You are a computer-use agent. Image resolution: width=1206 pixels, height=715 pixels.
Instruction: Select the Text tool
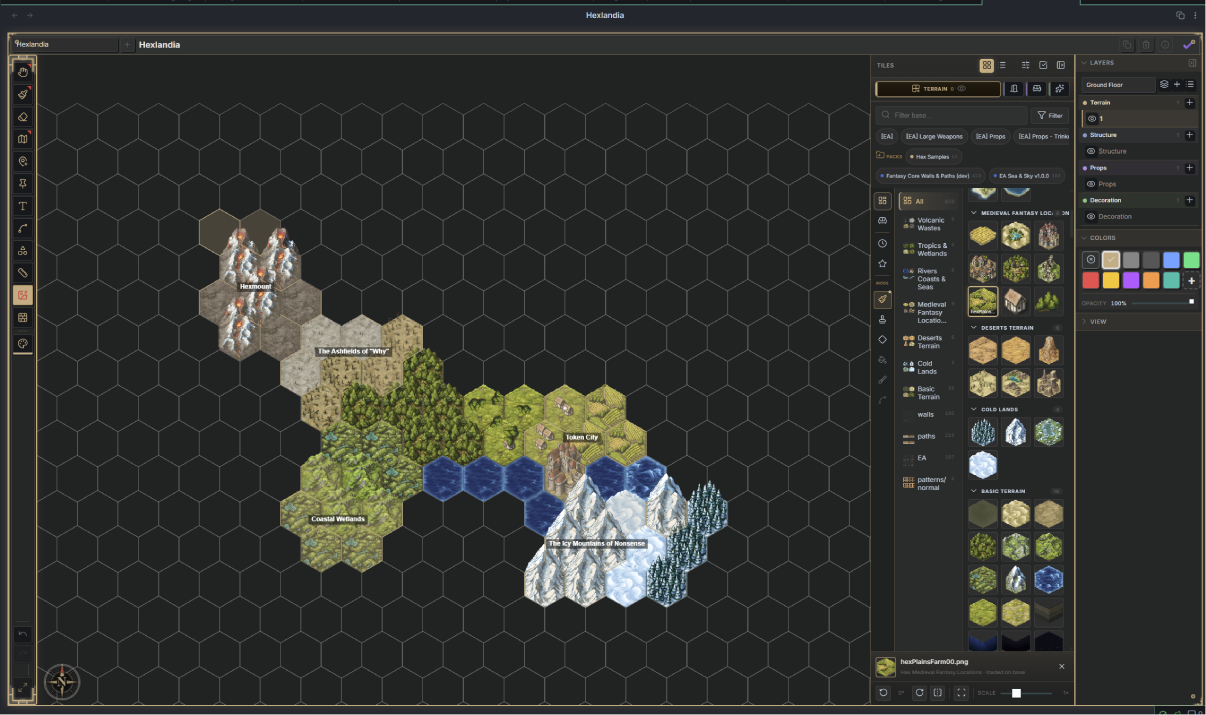23,206
